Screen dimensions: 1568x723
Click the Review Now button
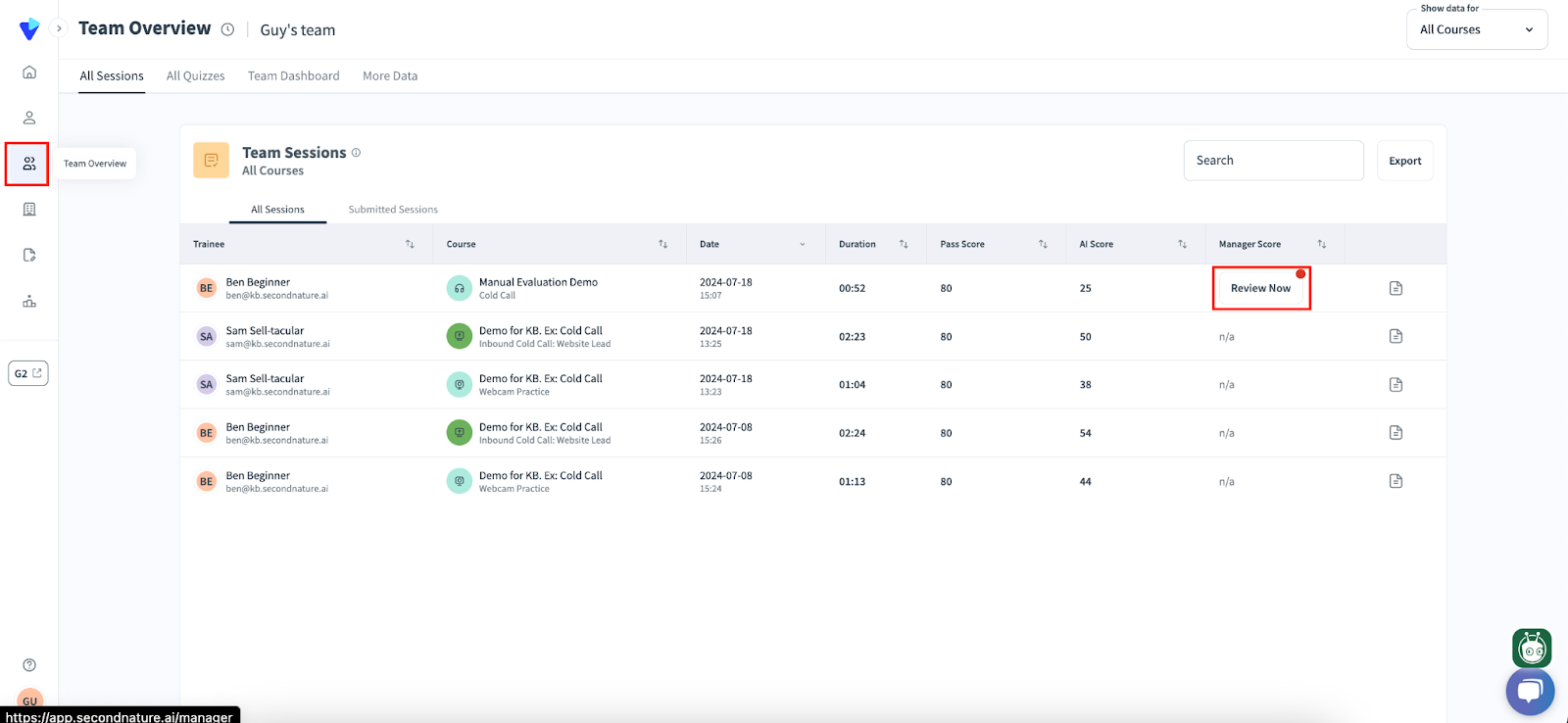point(1260,288)
